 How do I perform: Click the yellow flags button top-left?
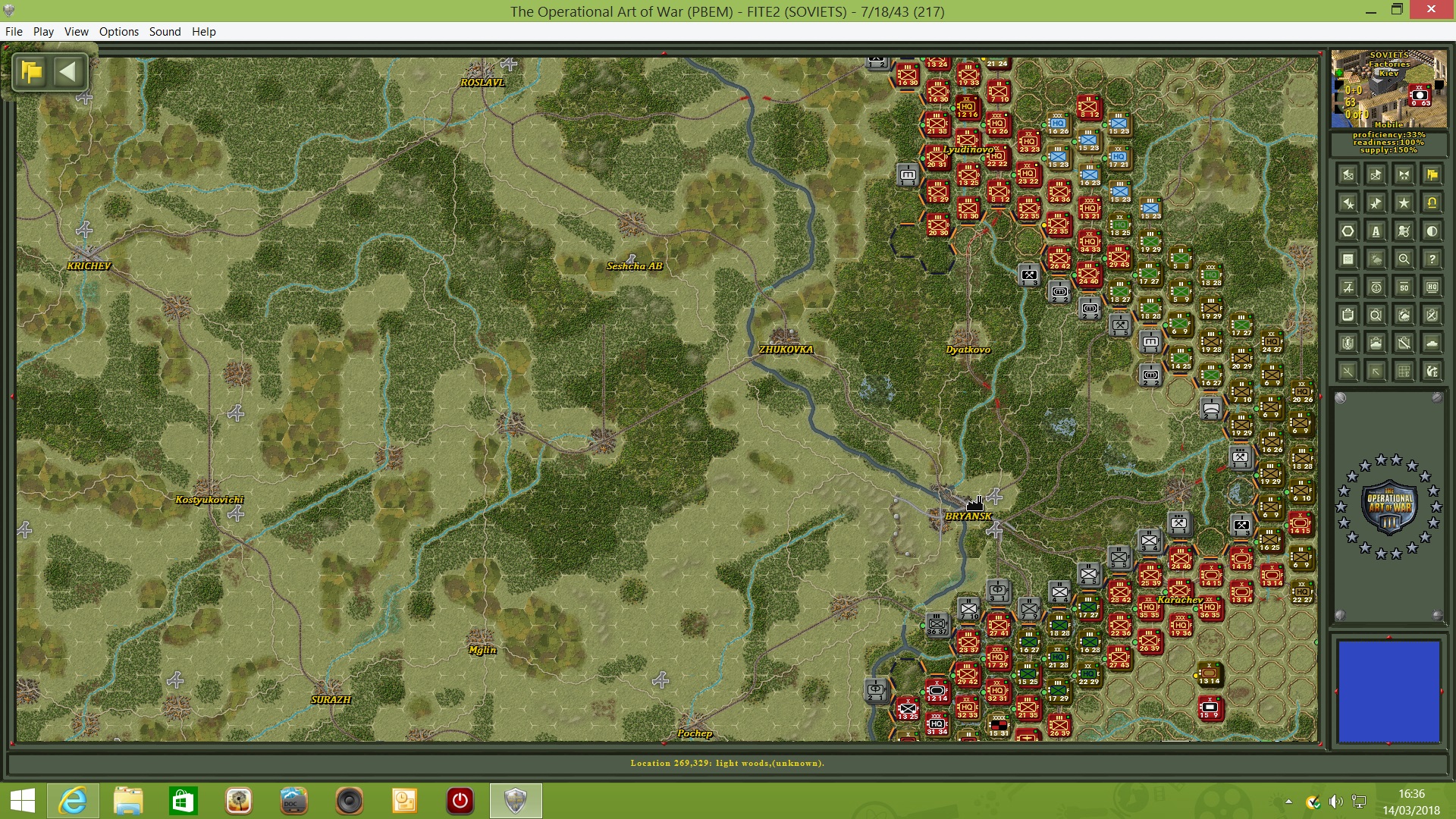(32, 72)
